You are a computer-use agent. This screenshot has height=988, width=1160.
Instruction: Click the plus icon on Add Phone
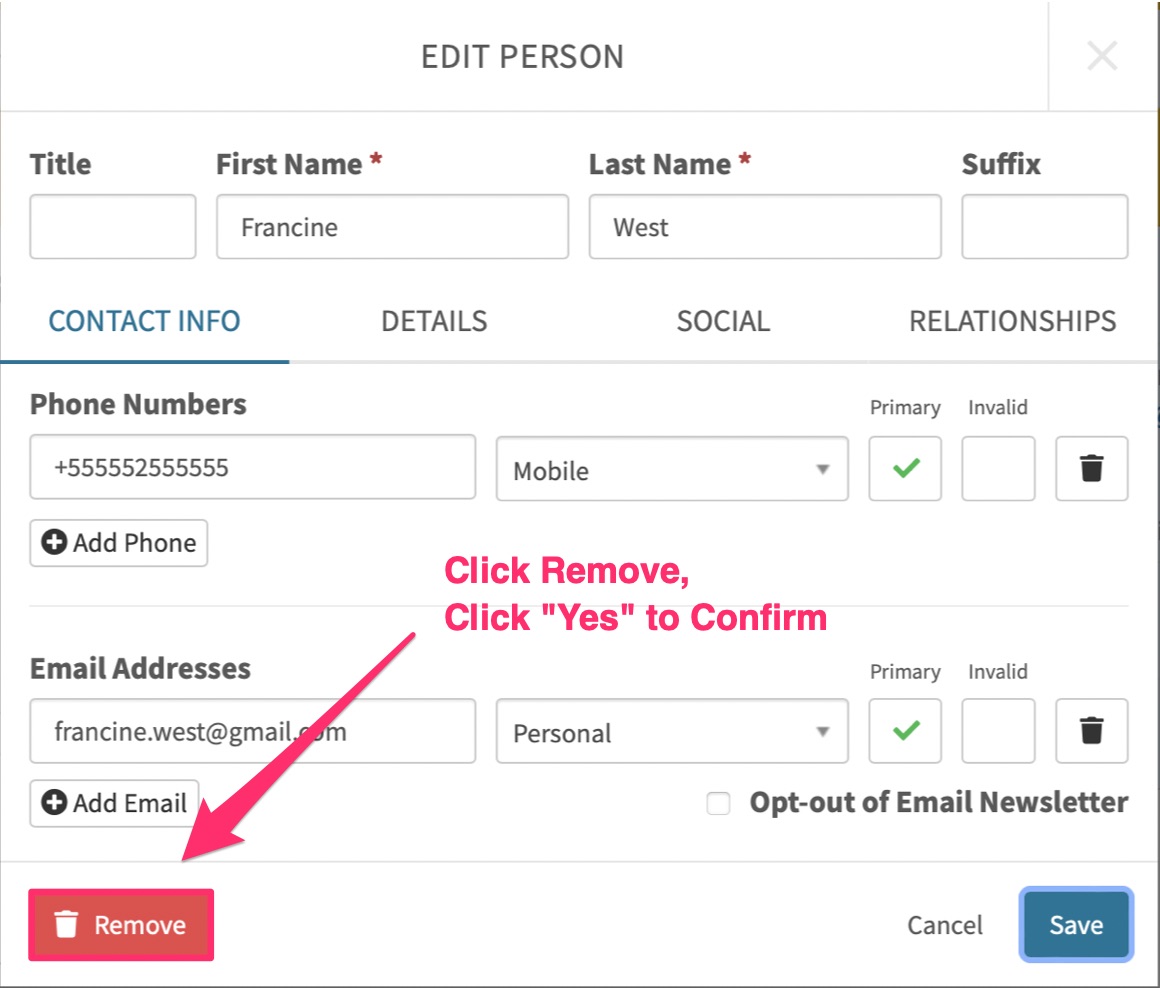click(54, 542)
